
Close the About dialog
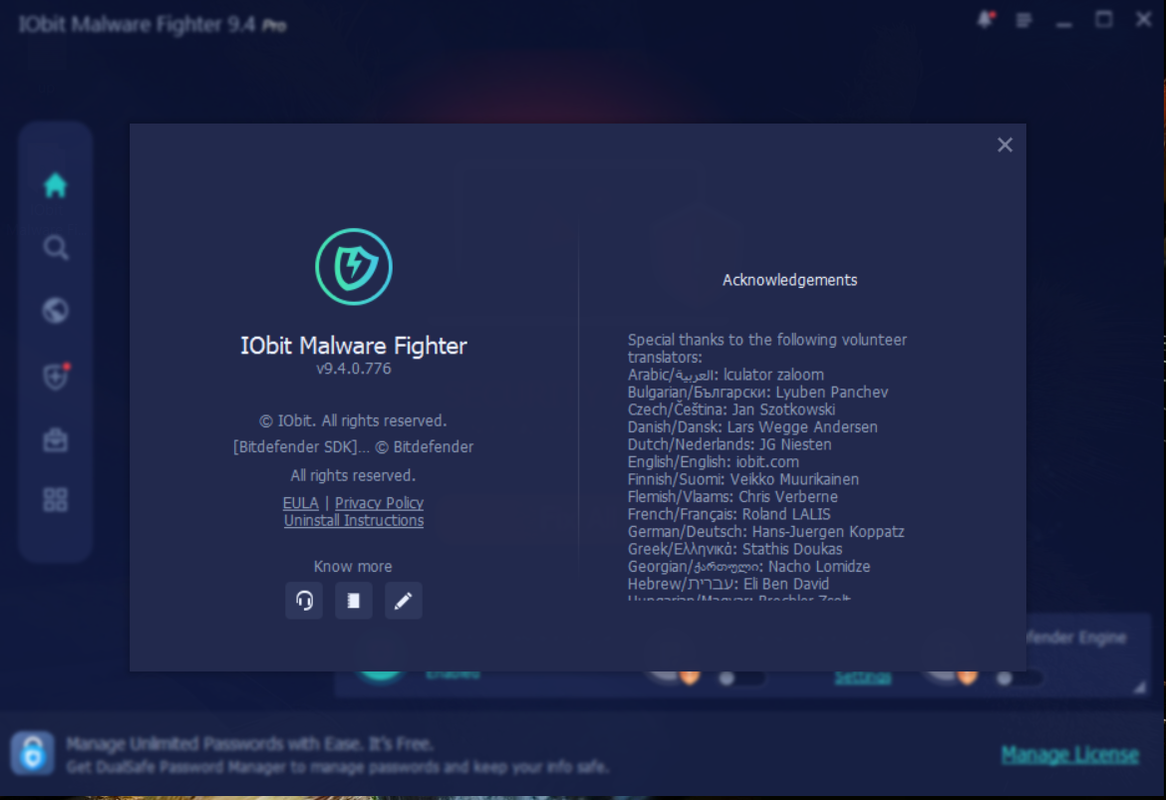[x=1005, y=144]
